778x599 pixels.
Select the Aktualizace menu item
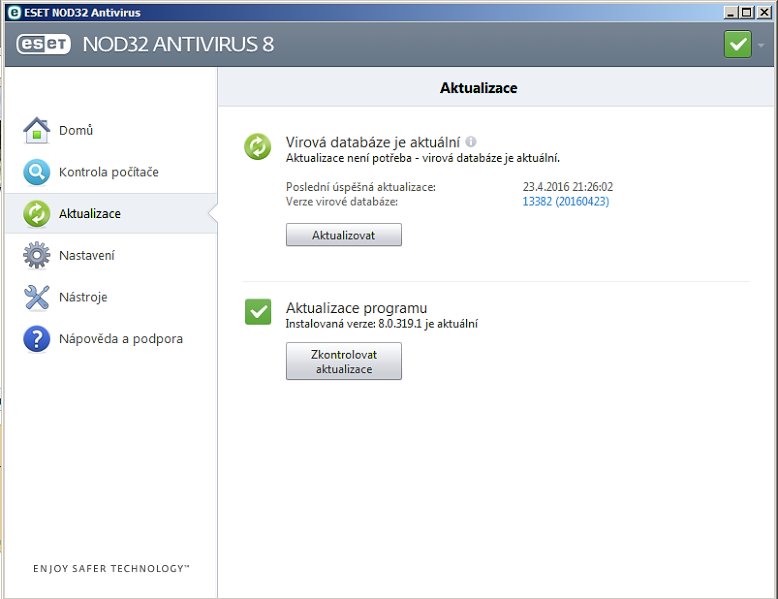111,214
